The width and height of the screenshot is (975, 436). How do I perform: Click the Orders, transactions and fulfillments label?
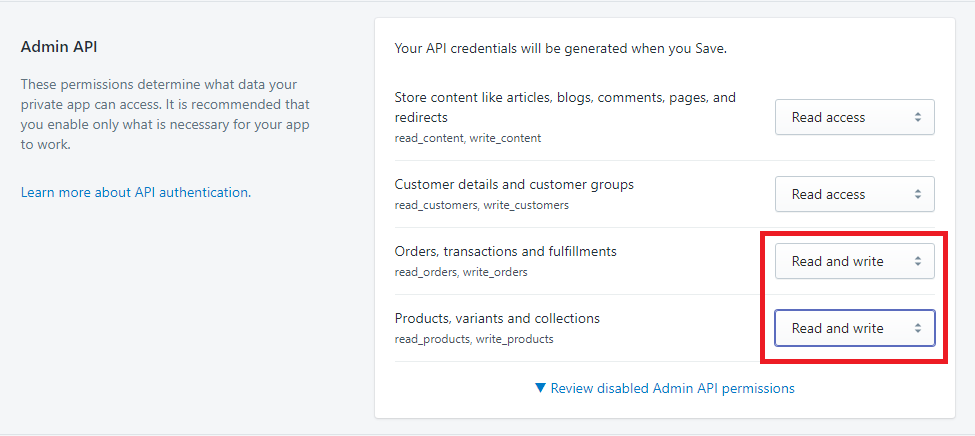click(x=506, y=251)
